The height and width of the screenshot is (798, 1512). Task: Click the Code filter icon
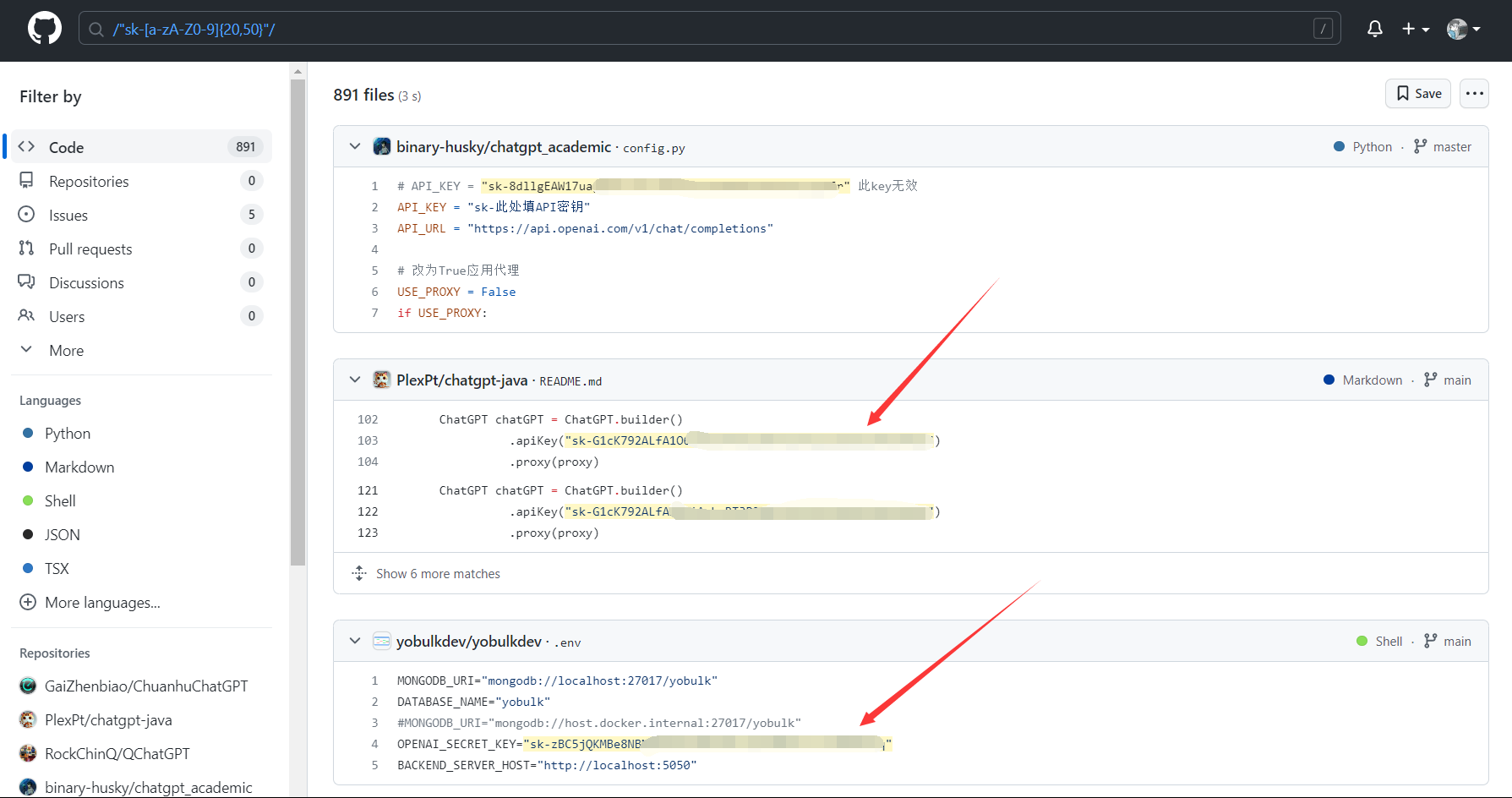pos(26,146)
